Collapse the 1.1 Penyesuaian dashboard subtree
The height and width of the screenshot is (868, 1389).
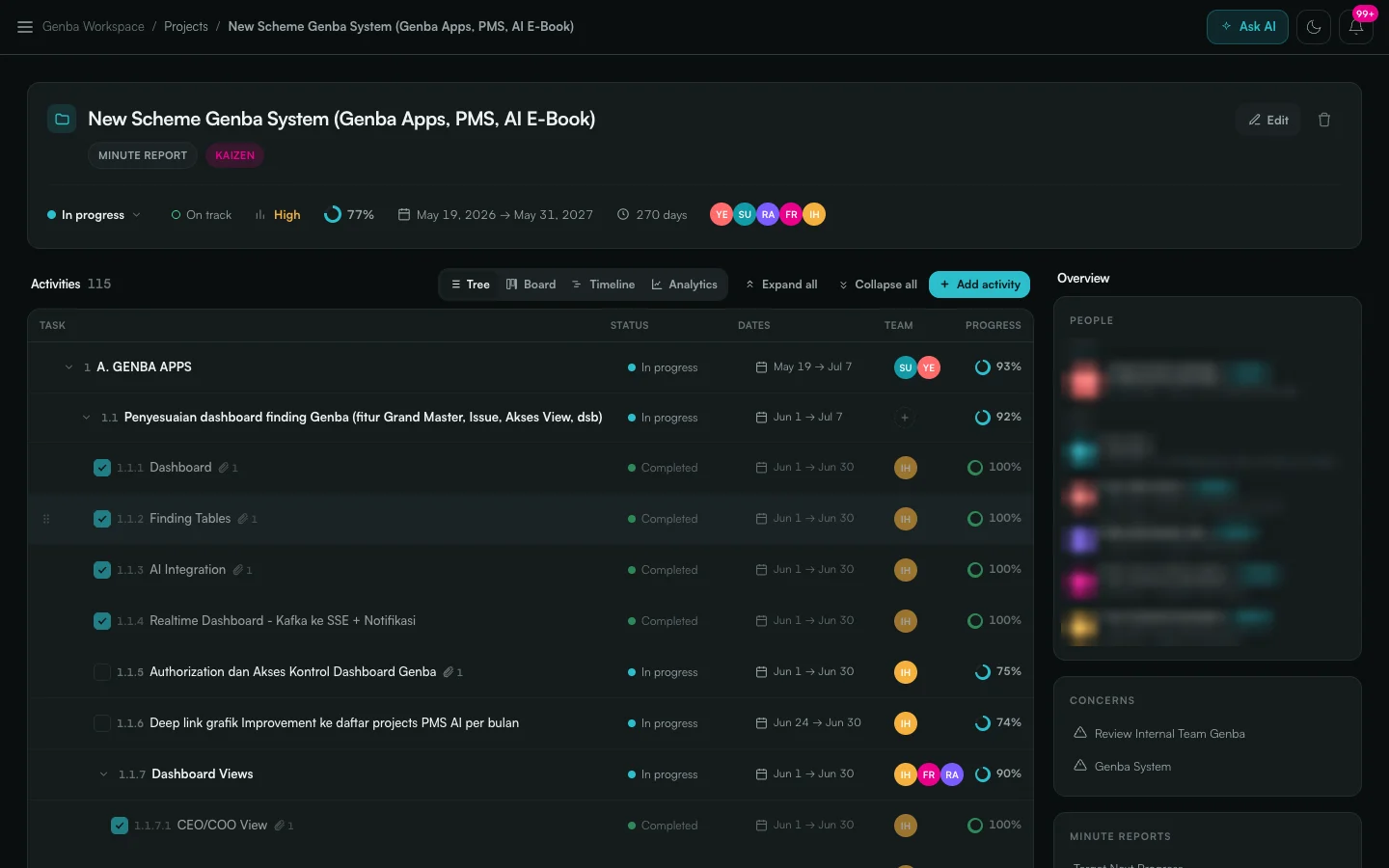tap(86, 418)
